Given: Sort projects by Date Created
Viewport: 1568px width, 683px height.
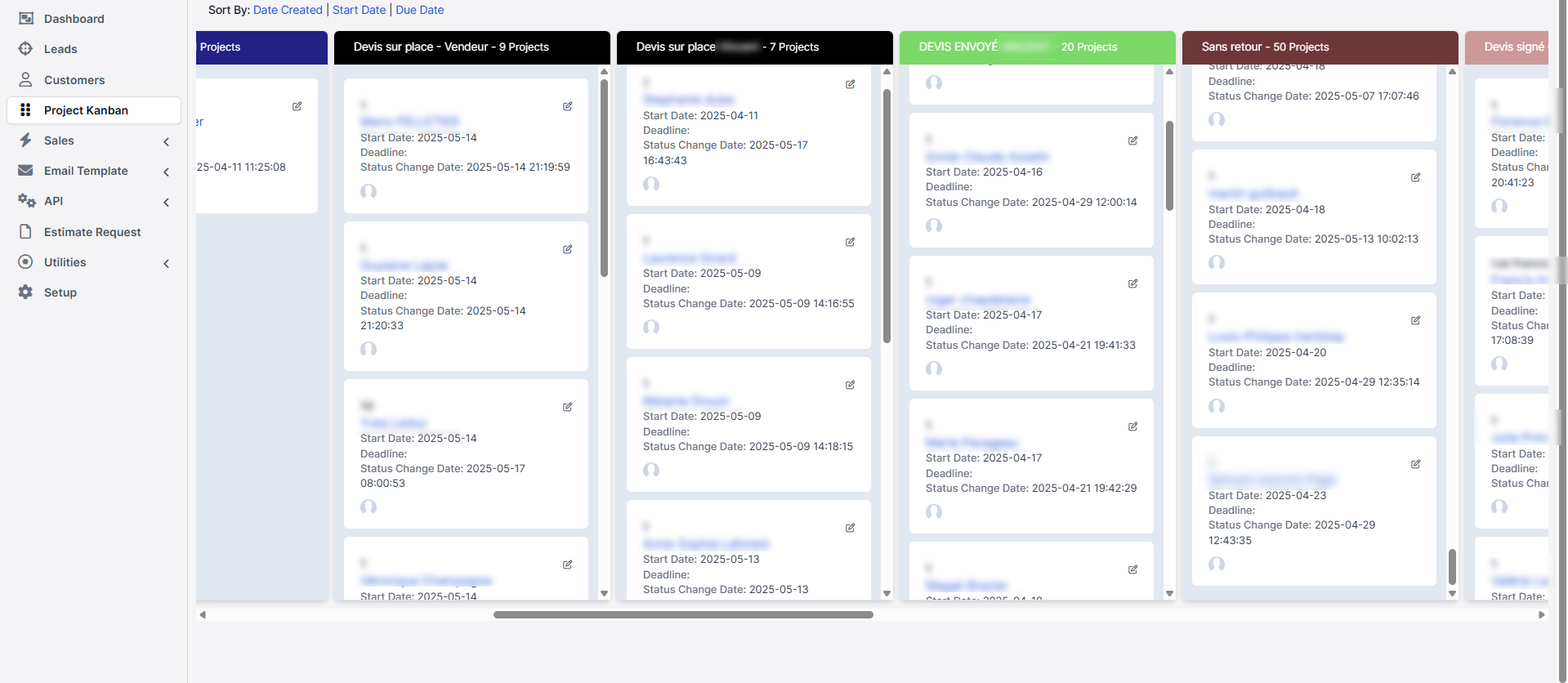Looking at the screenshot, I should pyautogui.click(x=288, y=10).
